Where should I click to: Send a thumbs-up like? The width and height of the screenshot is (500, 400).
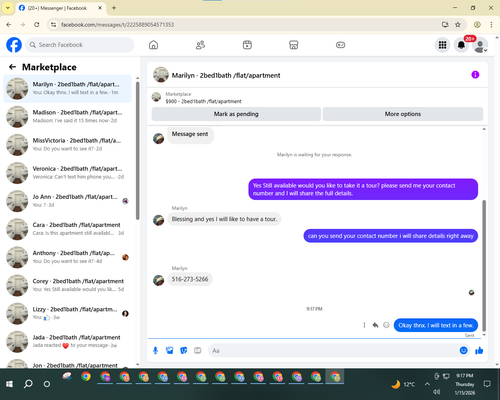(x=479, y=350)
